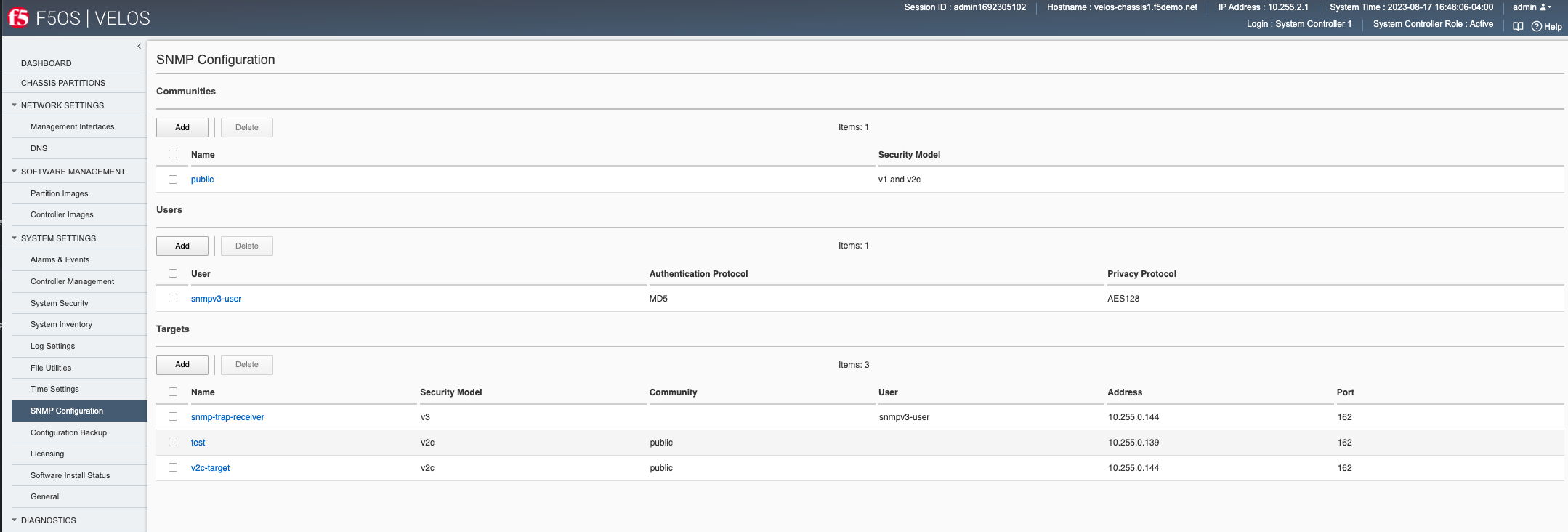Toggle the select-all checkbox in Users table
This screenshot has height=532, width=1568.
pos(173,273)
